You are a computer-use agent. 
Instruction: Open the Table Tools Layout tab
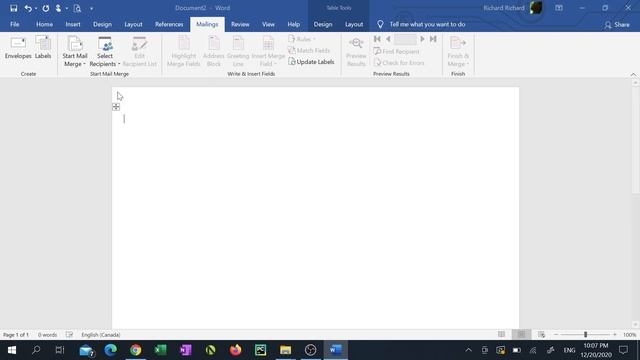coord(354,24)
